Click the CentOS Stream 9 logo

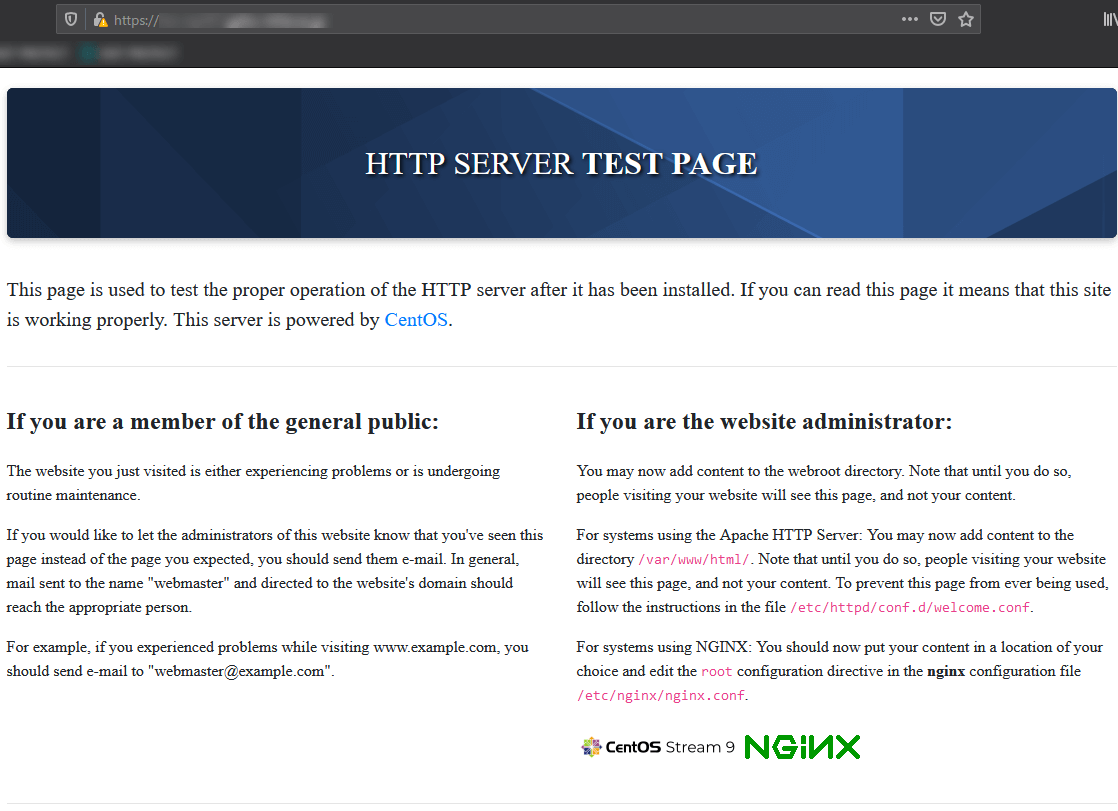(657, 747)
